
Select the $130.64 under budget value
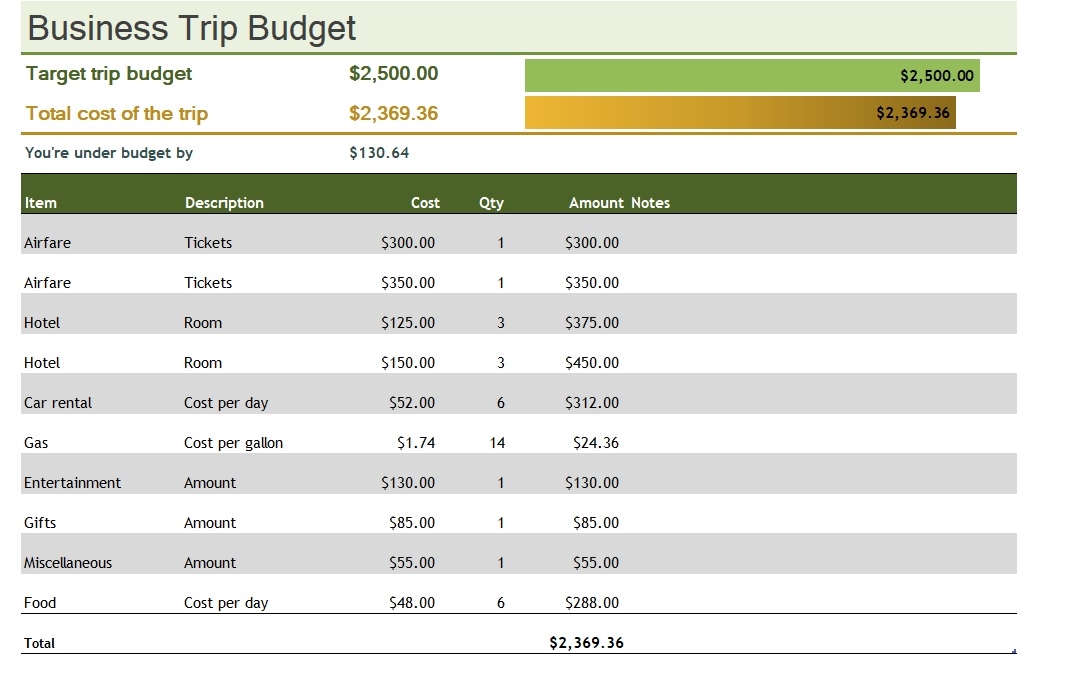tap(379, 153)
